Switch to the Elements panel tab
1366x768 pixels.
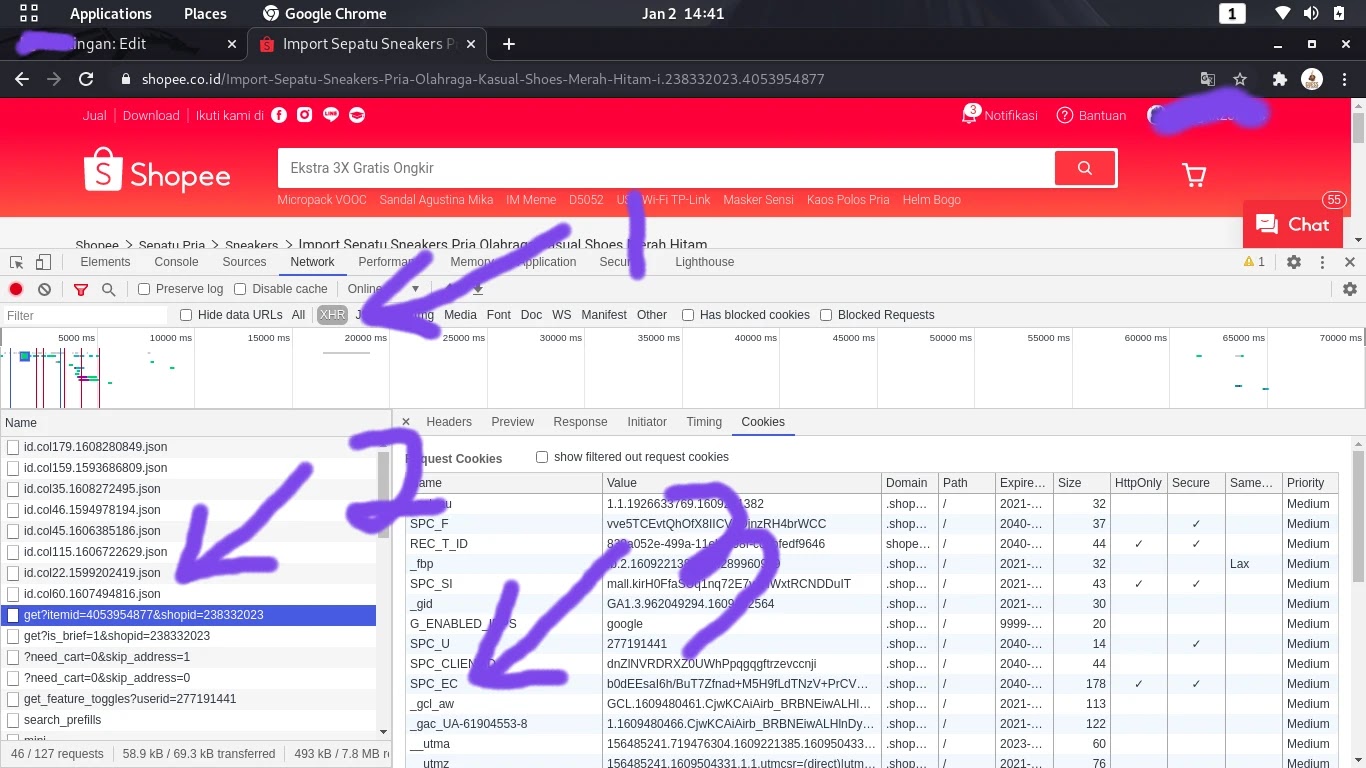105,262
